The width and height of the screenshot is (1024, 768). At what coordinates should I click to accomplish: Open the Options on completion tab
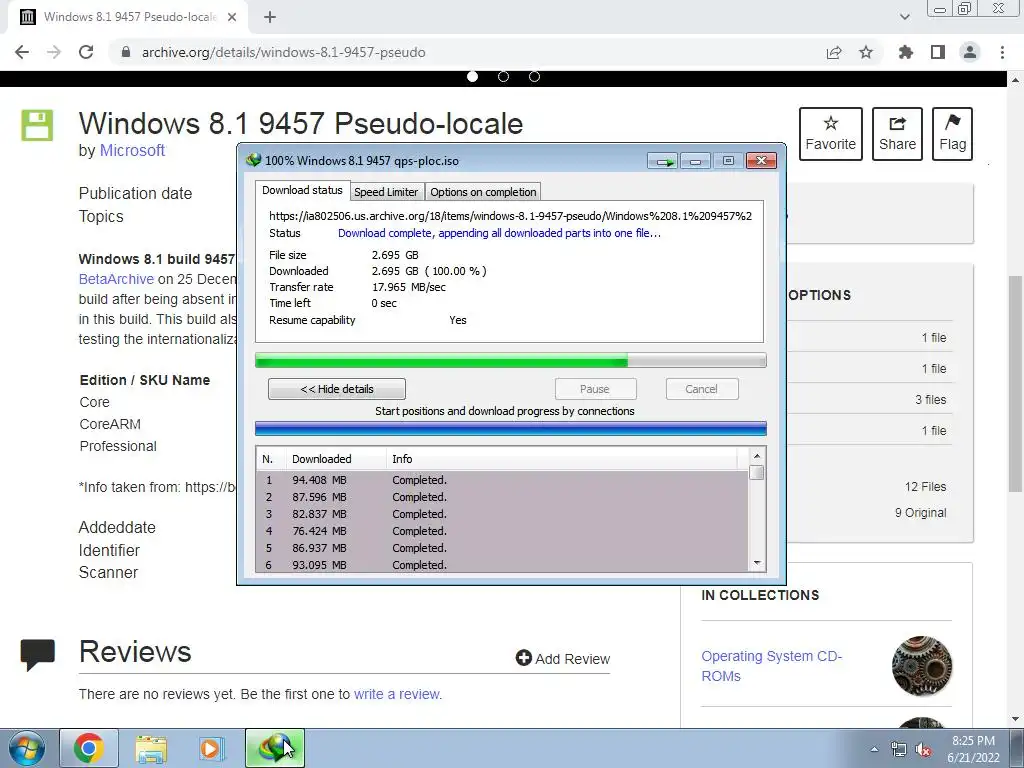(x=483, y=192)
